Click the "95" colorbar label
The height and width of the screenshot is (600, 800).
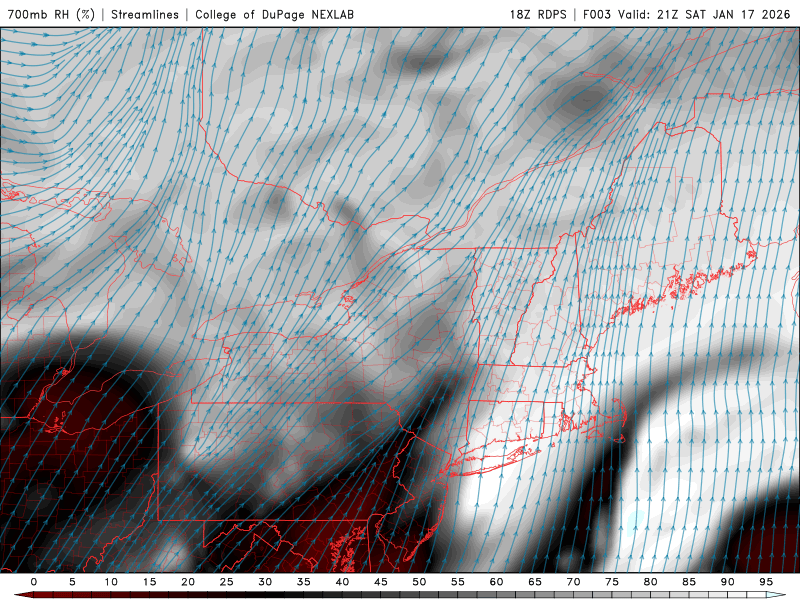point(766,582)
